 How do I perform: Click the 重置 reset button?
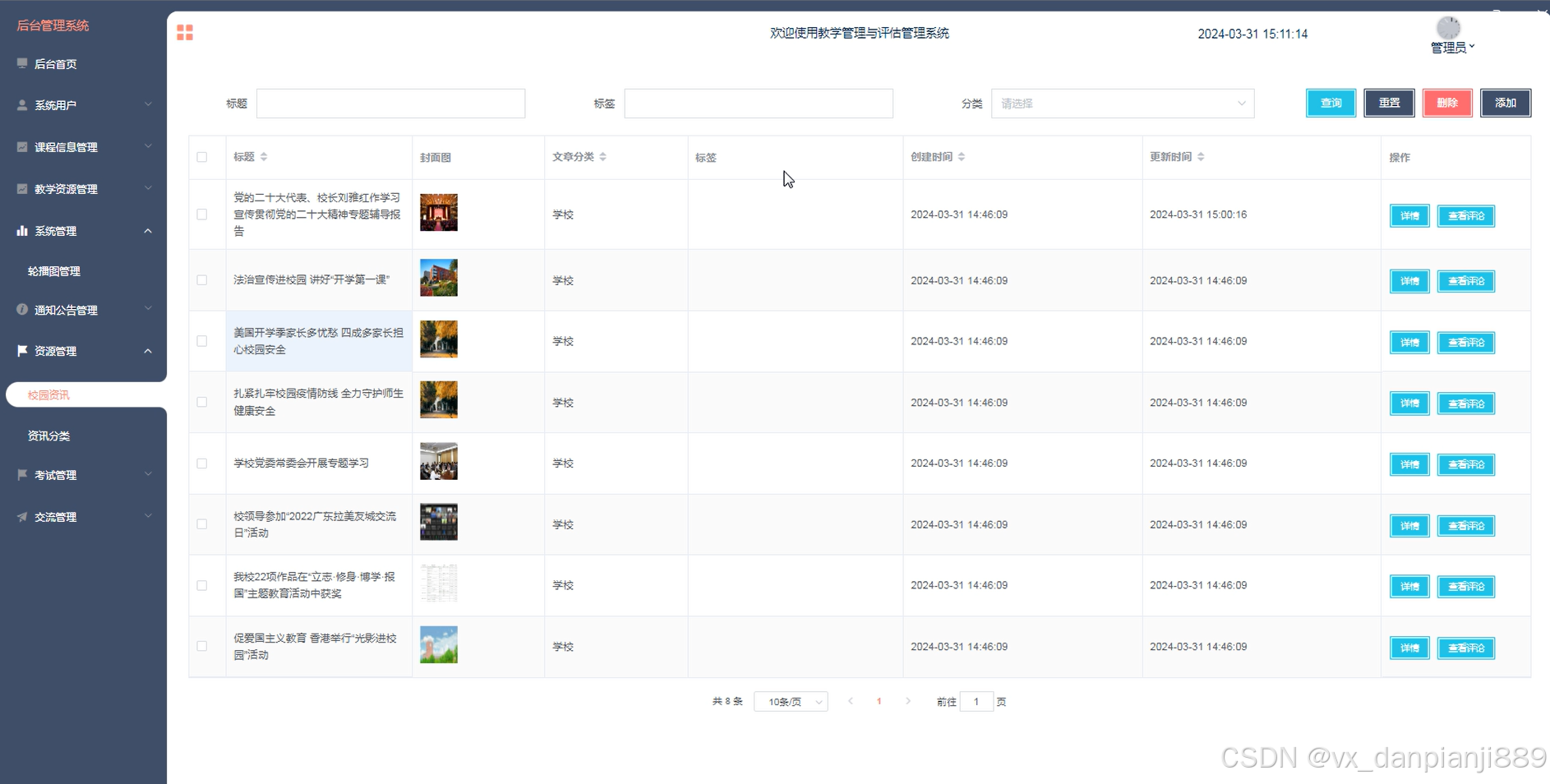(1389, 103)
